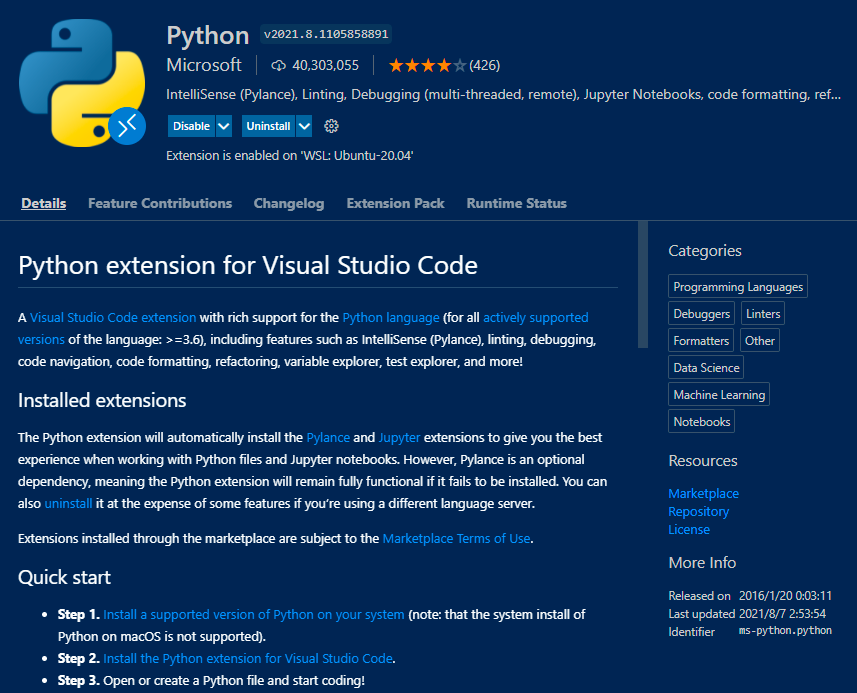The image size is (857, 693).
Task: Expand the Disable dropdown arrow
Action: click(x=224, y=126)
